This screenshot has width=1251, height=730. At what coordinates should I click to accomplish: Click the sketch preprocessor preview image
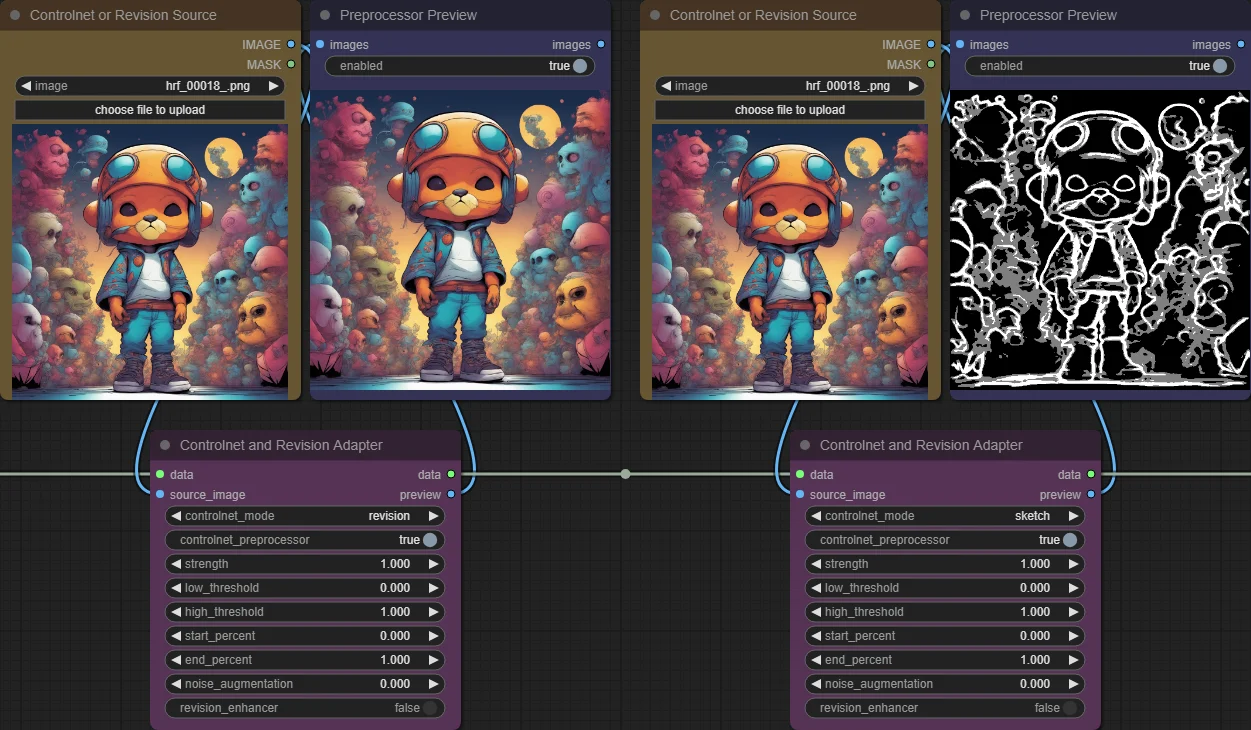pyautogui.click(x=1100, y=240)
